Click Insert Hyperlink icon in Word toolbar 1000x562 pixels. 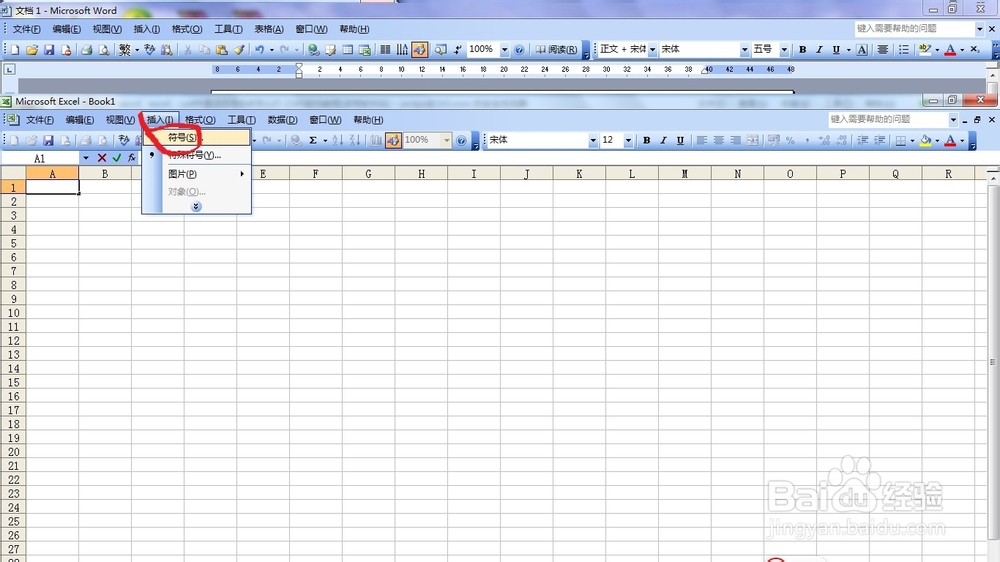coord(313,49)
